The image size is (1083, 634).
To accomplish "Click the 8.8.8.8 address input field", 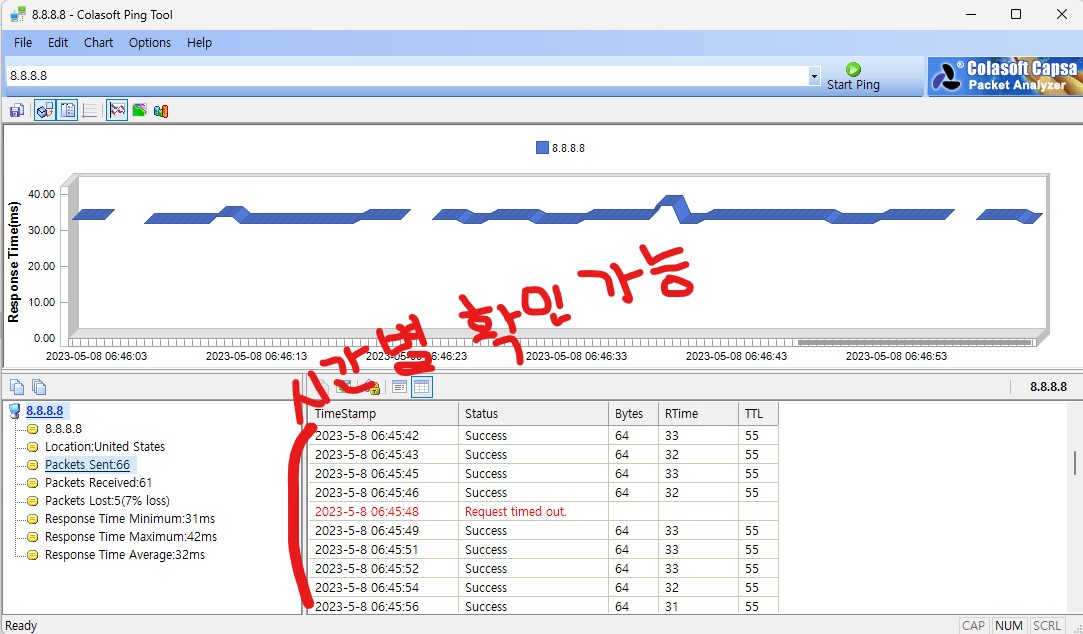I will click(408, 76).
